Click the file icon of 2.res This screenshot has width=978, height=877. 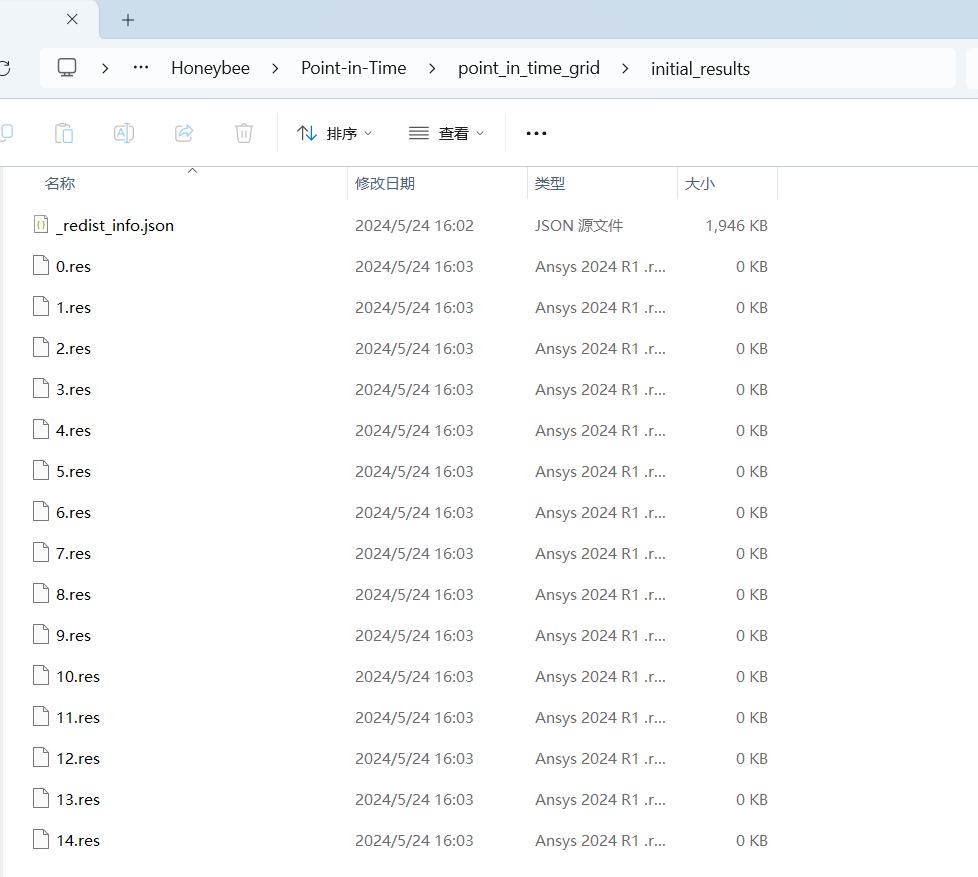point(41,347)
